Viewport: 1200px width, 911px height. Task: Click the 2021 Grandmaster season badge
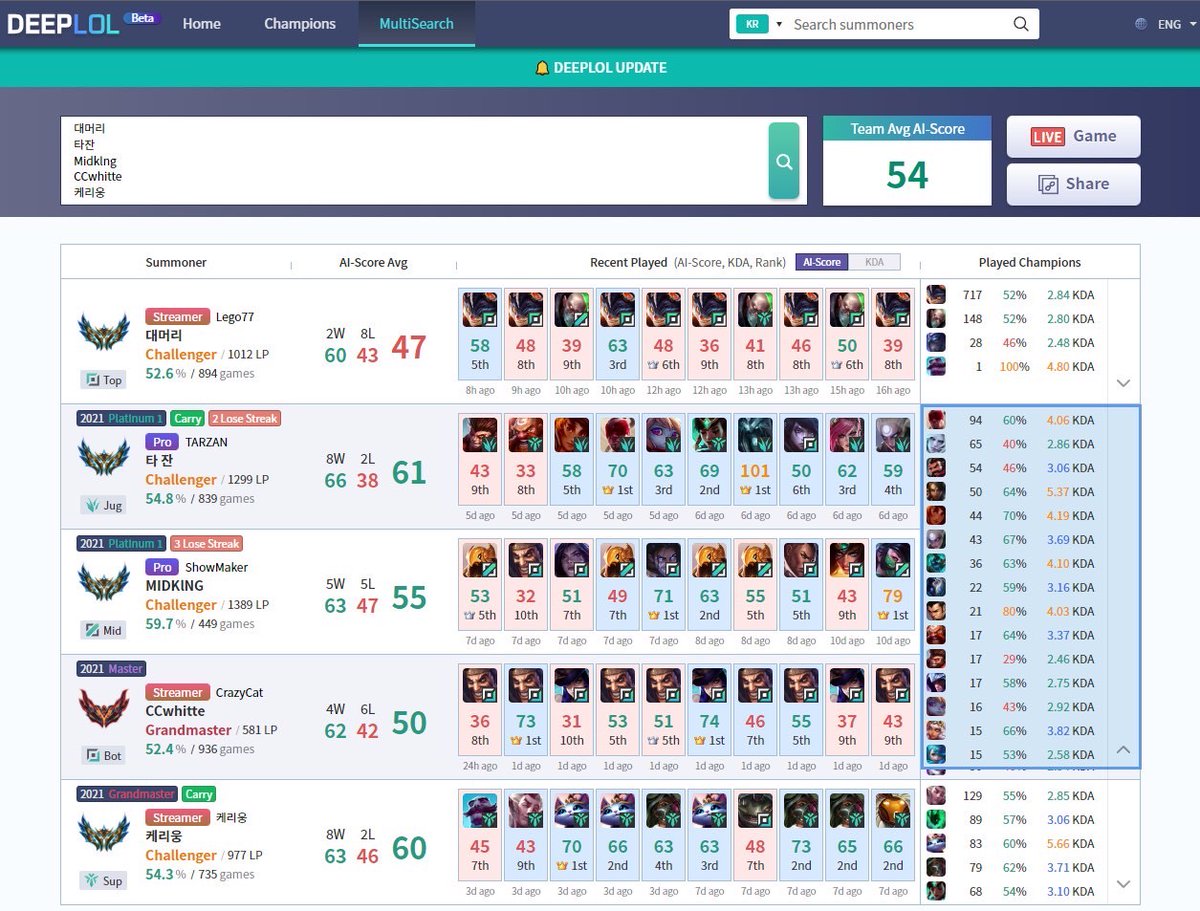128,793
